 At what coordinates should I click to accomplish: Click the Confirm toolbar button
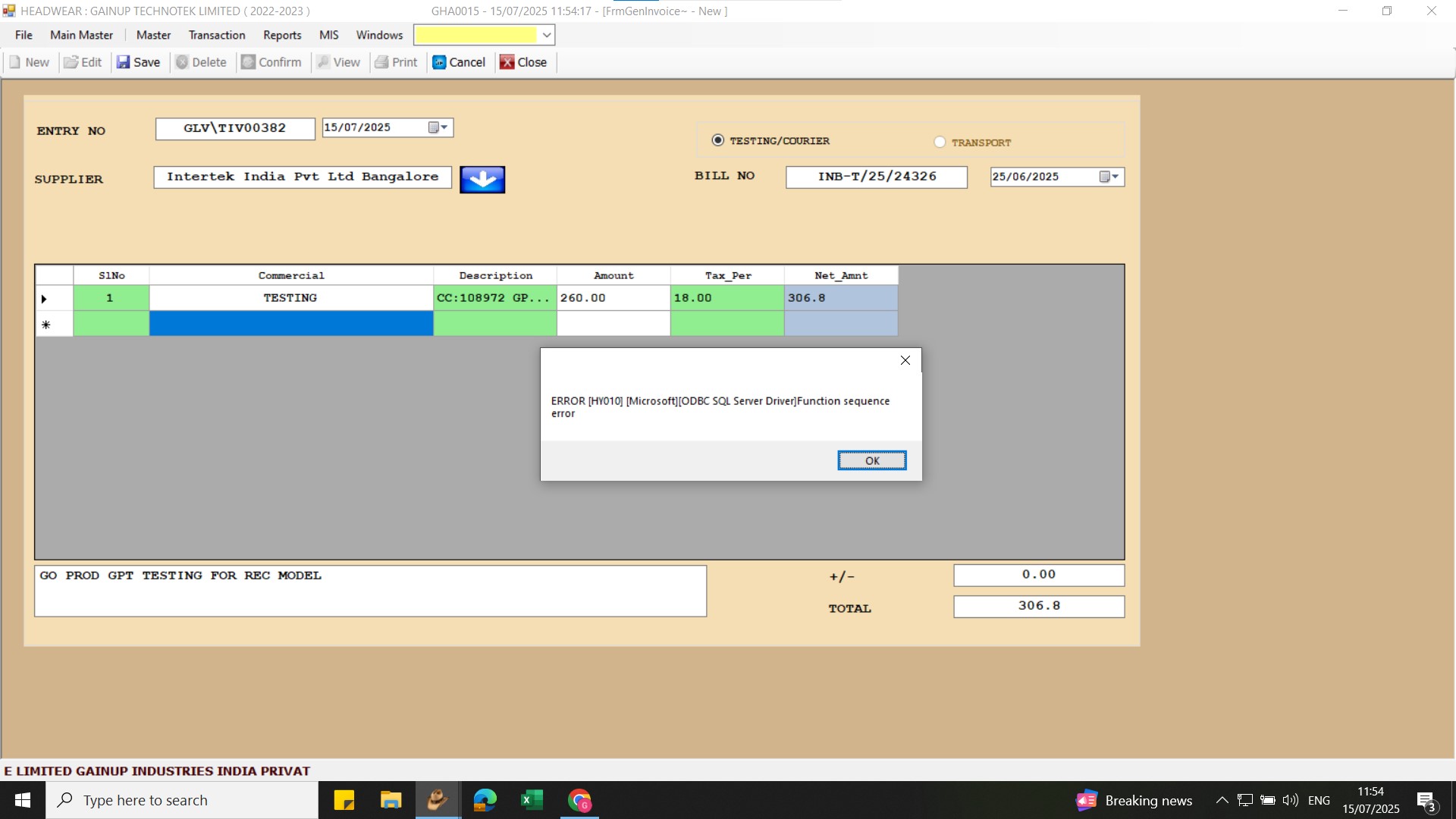pyautogui.click(x=271, y=62)
